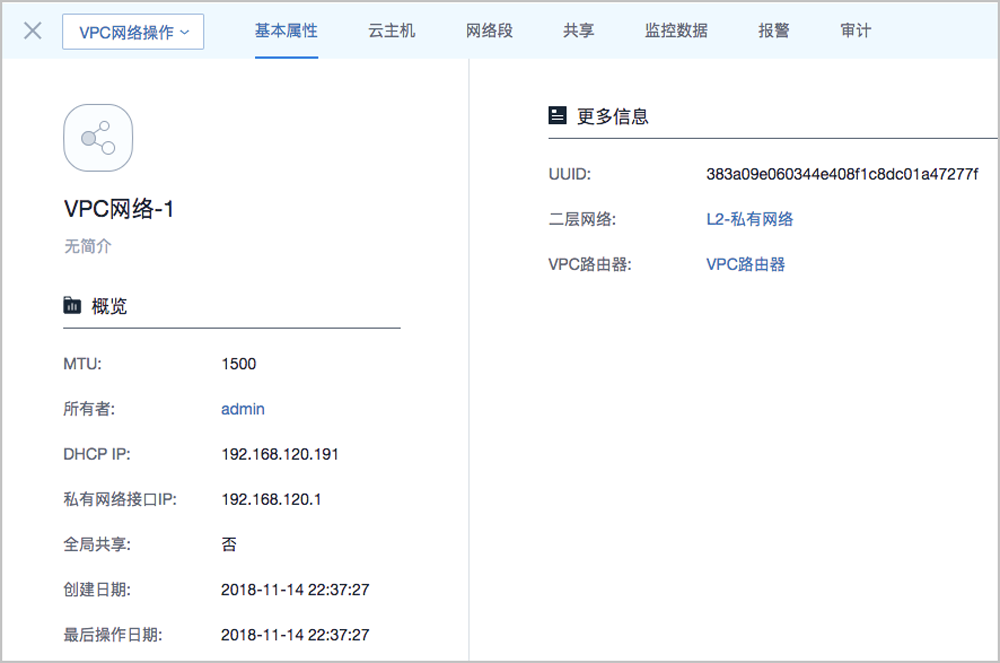Click the 更多信息 section icon
The width and height of the screenshot is (1000, 663).
coord(557,116)
